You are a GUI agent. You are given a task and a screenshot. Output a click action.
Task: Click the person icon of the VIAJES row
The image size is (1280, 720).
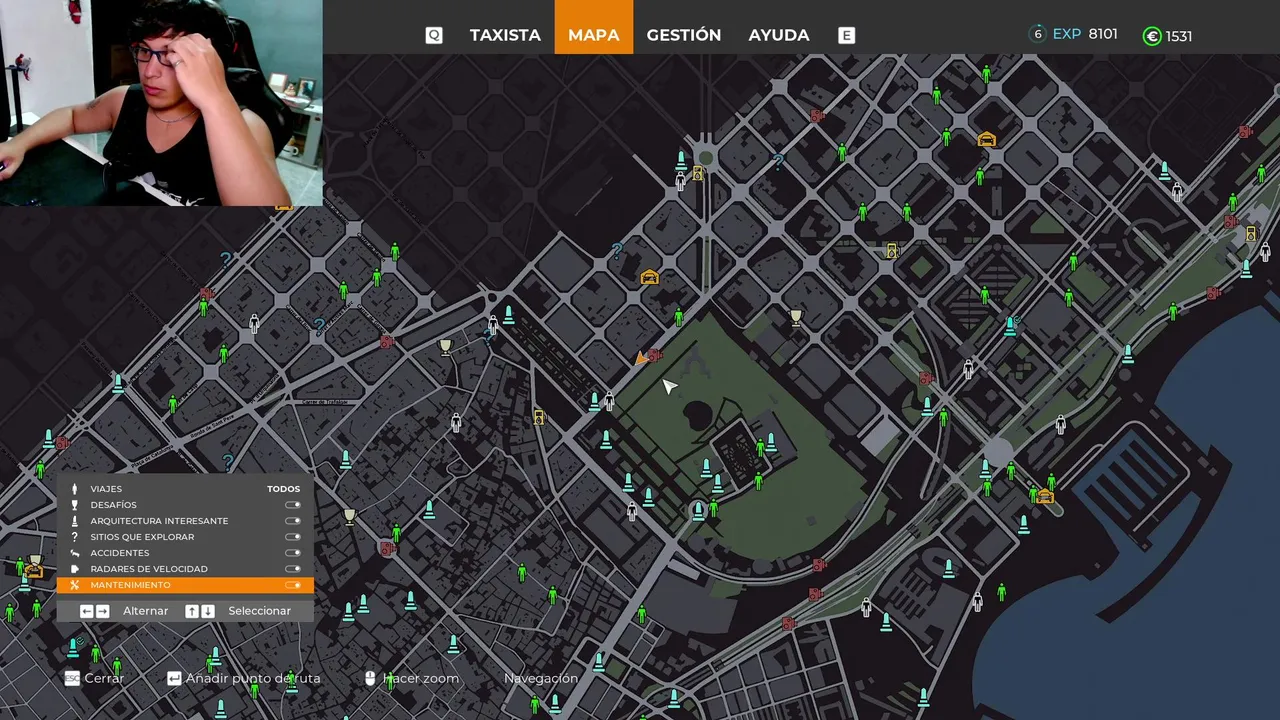point(74,489)
